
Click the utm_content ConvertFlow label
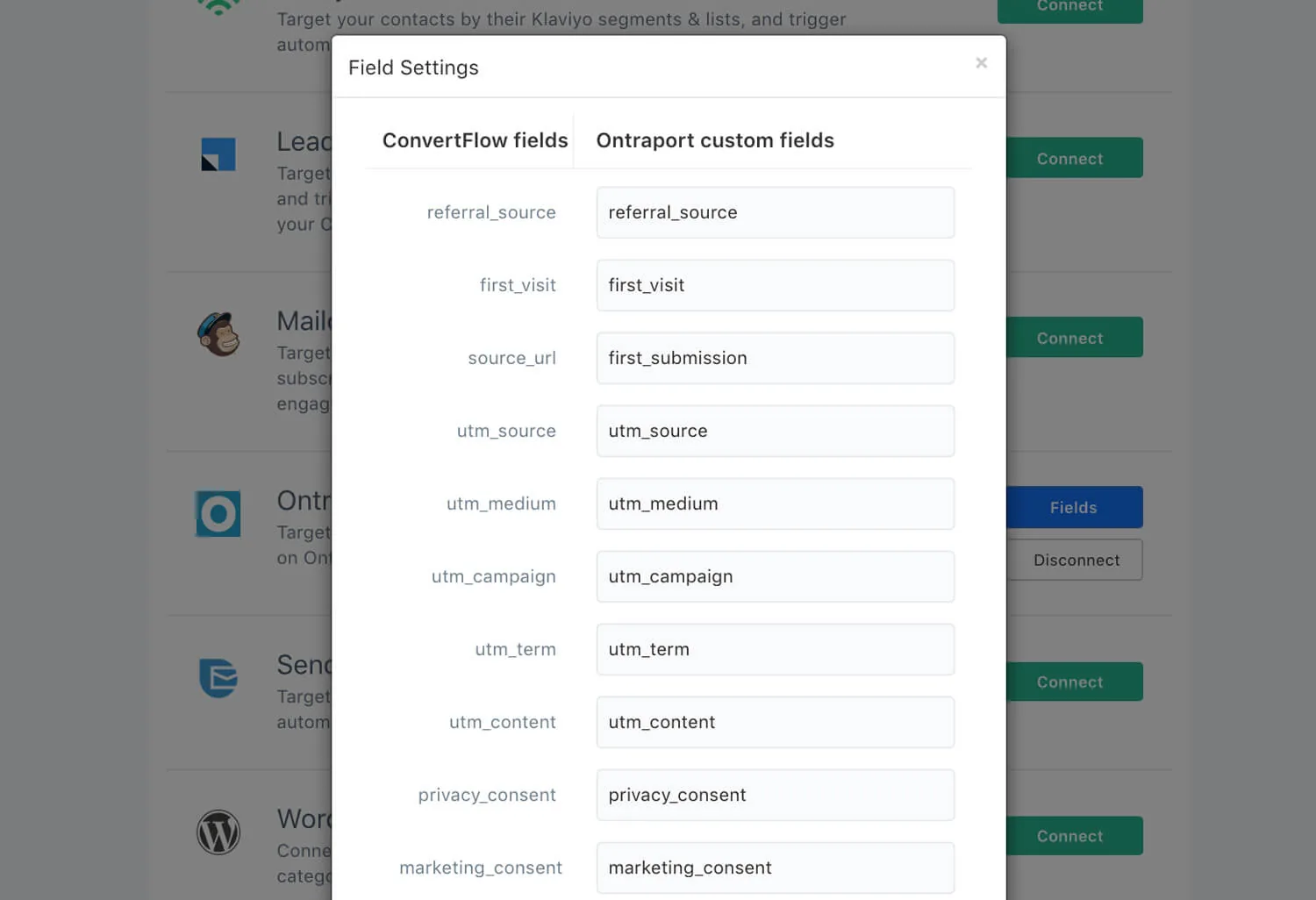tap(502, 722)
